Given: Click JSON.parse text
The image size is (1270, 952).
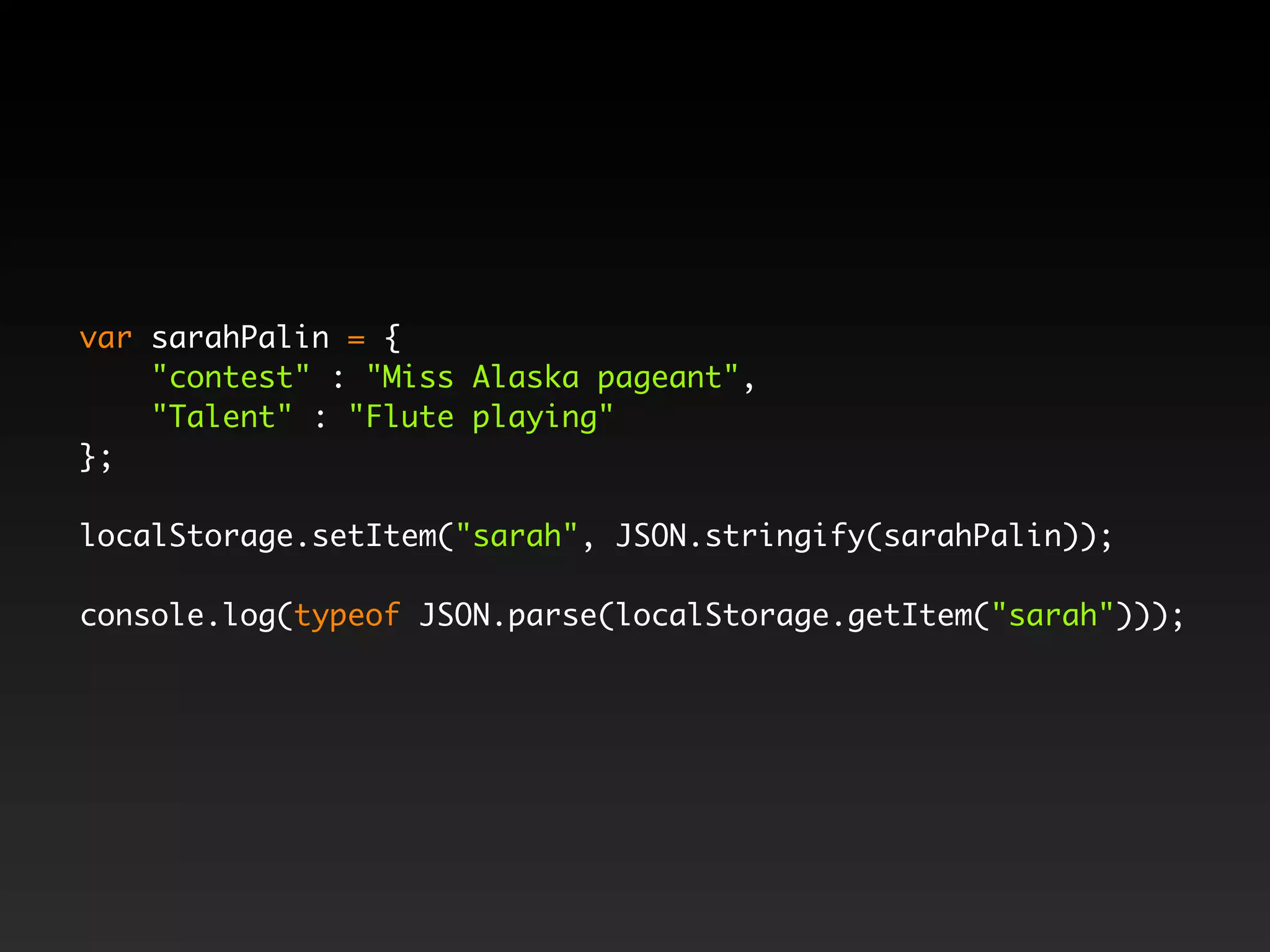Looking at the screenshot, I should point(508,616).
